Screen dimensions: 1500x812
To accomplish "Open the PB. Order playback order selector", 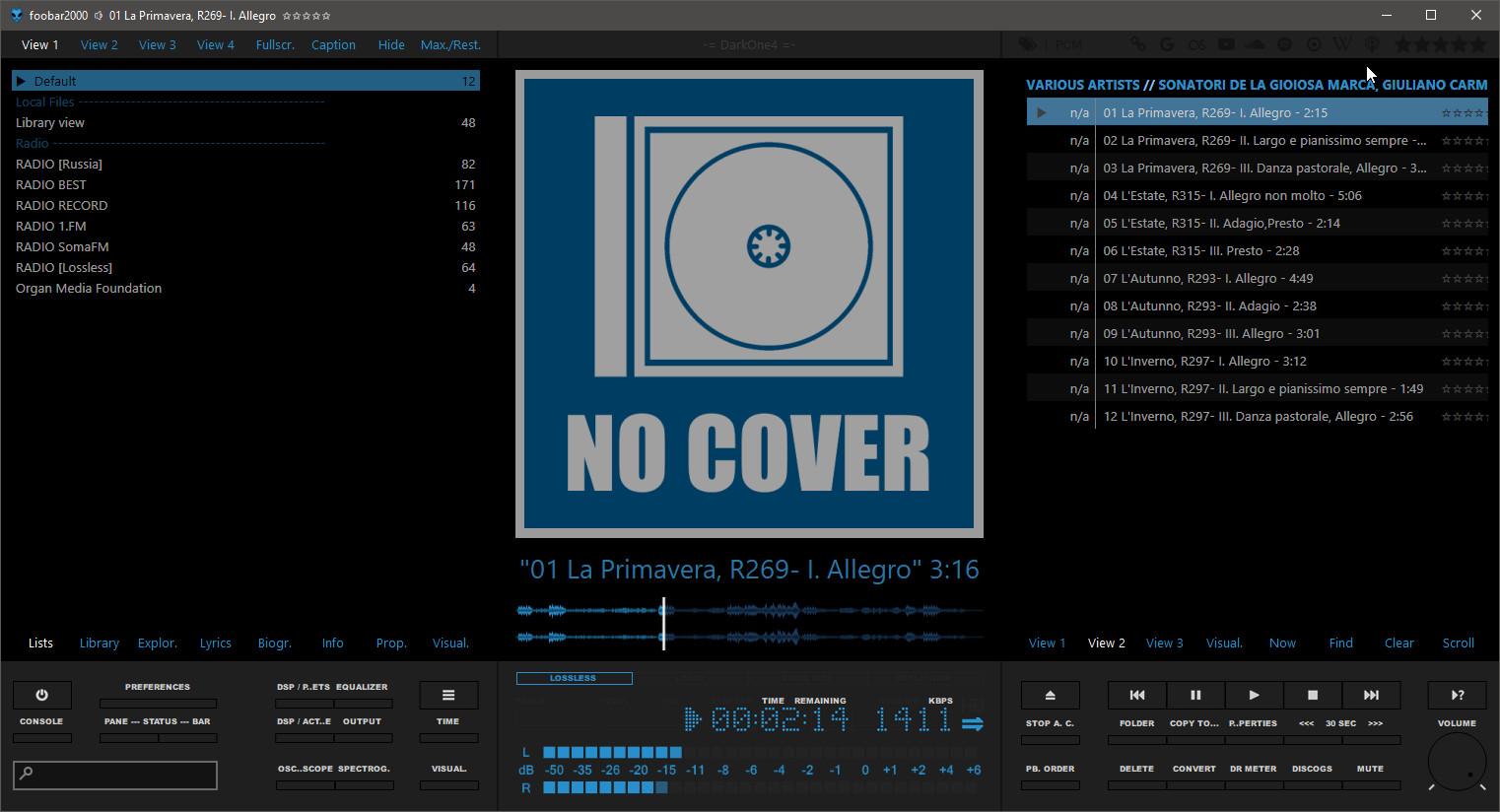I will [x=1050, y=784].
